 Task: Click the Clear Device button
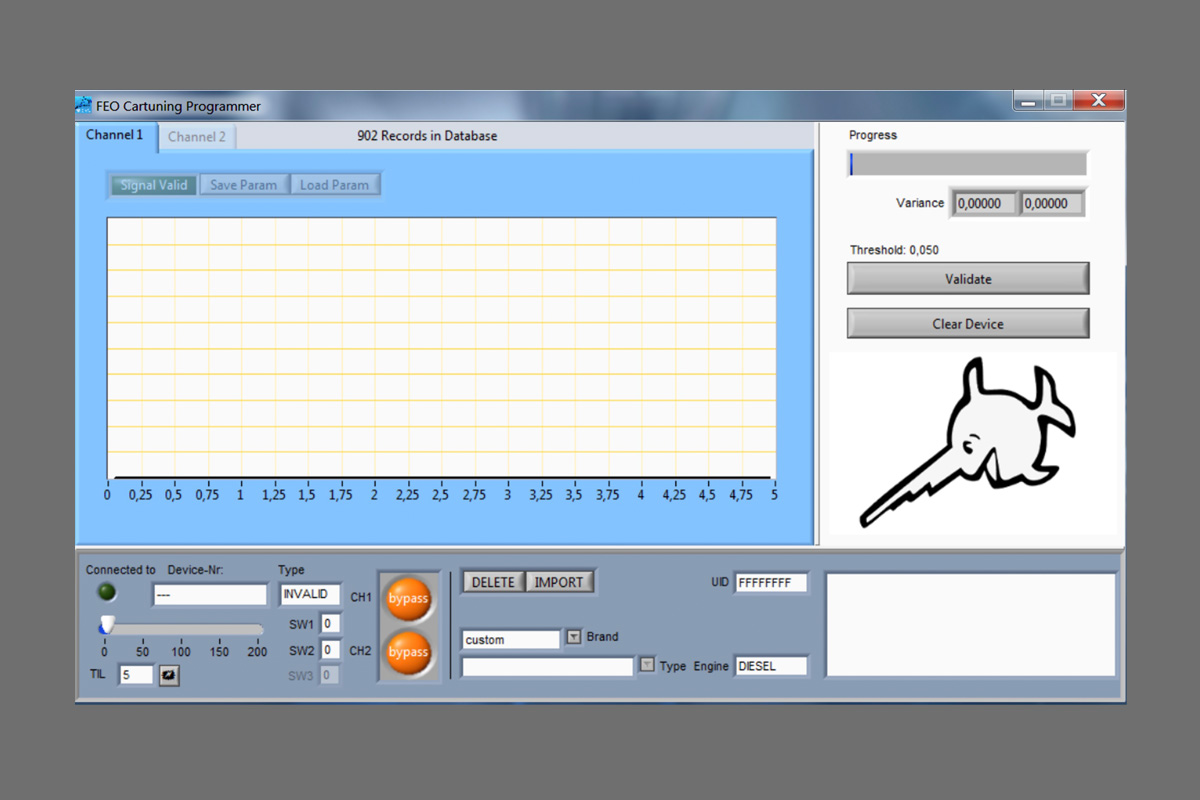[x=968, y=324]
